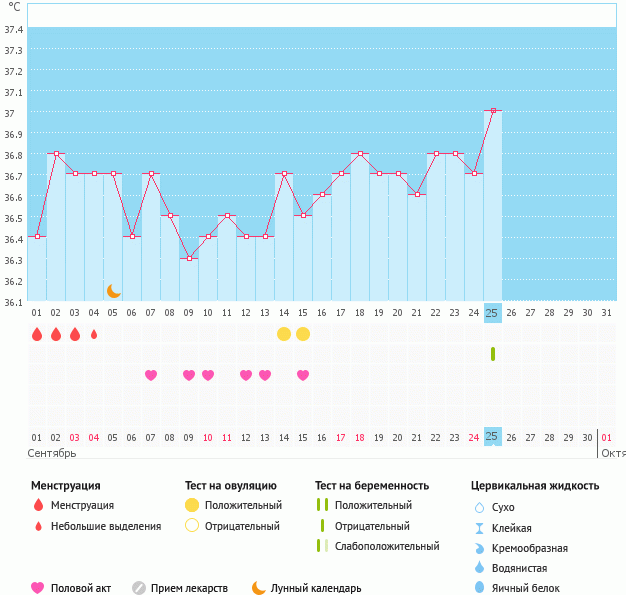Click the 'Сентябрь' month label

[x=52, y=453]
